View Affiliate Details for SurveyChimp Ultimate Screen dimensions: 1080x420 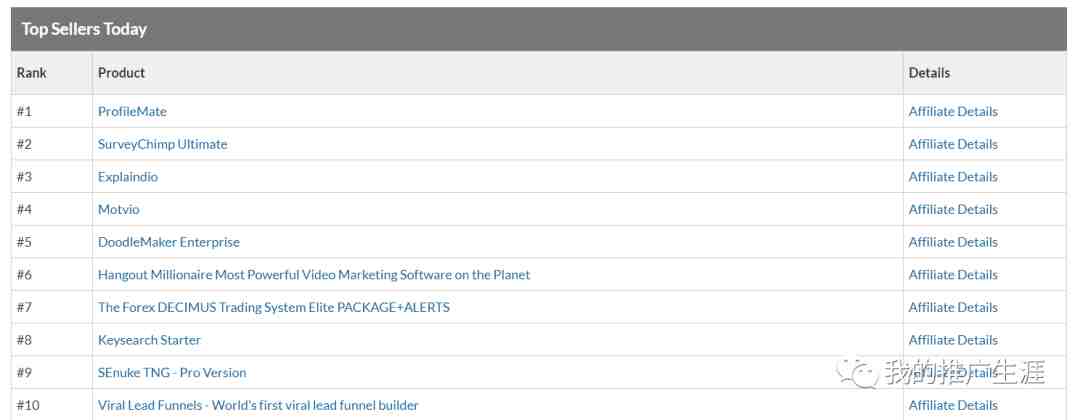pos(953,144)
